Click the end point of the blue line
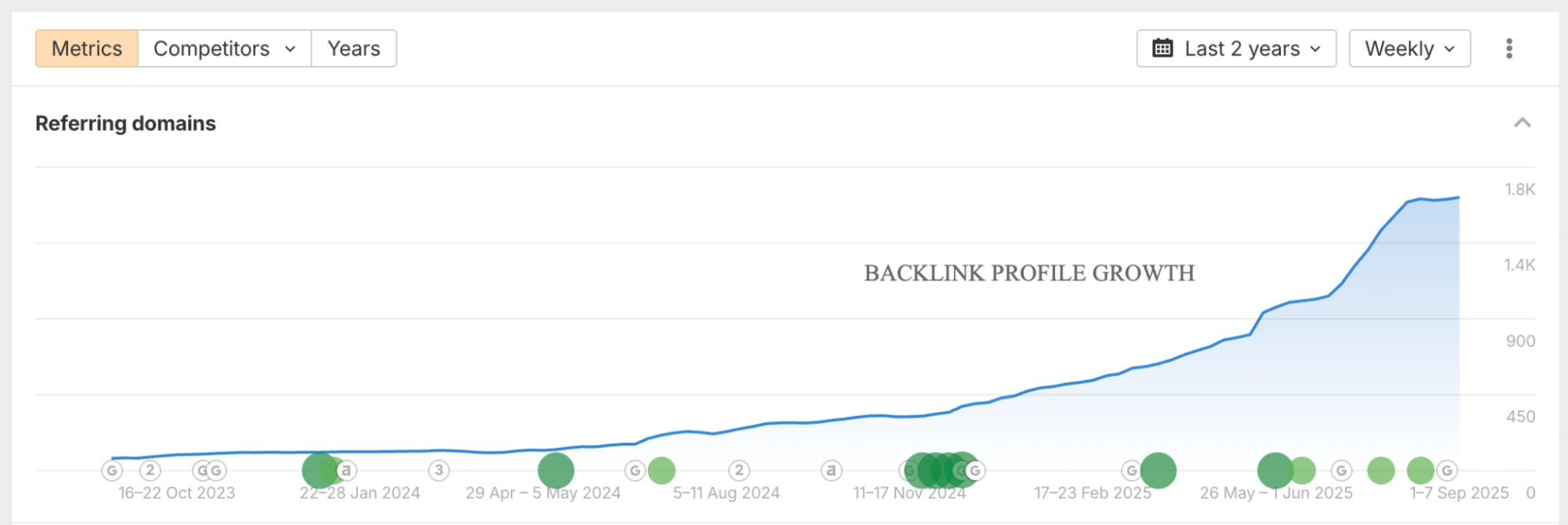This screenshot has width=1568, height=525. (1458, 198)
